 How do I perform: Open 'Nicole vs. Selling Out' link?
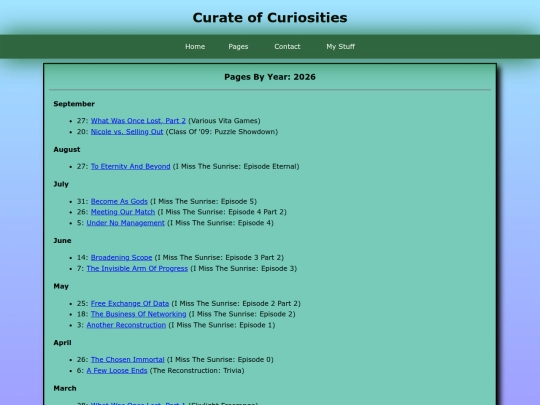tap(127, 132)
